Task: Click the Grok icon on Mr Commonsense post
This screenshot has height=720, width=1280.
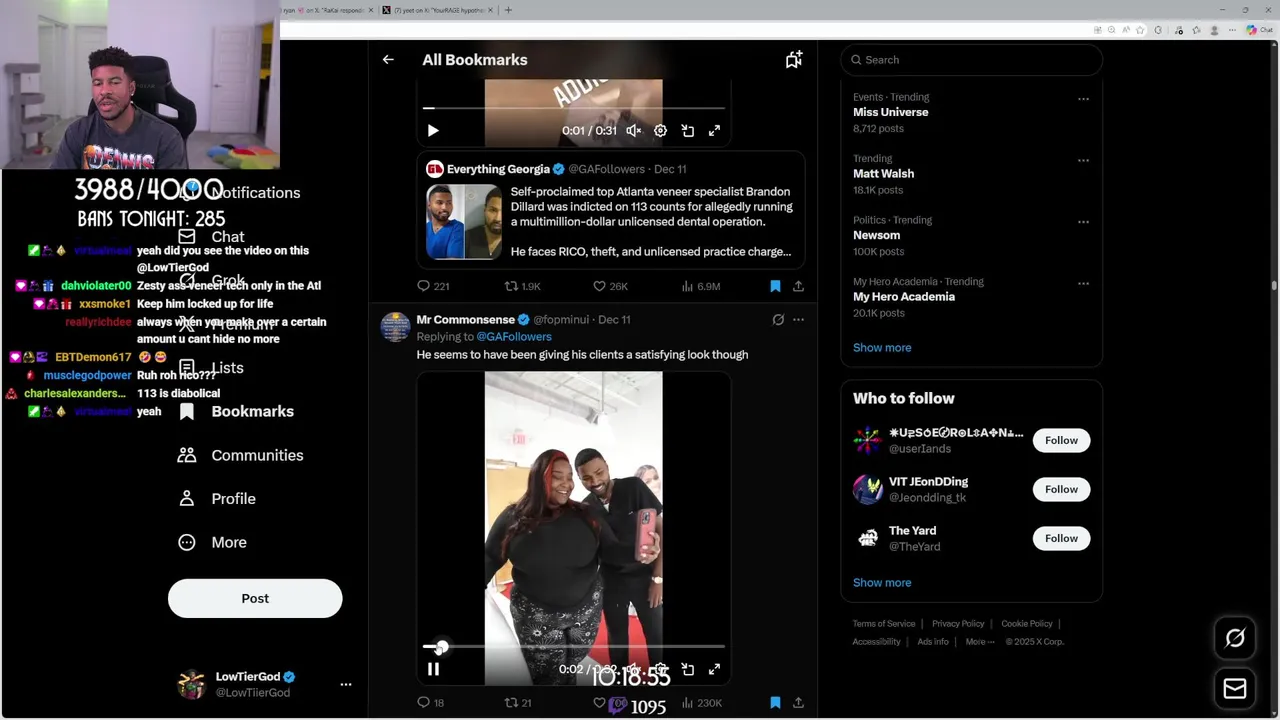Action: click(x=778, y=320)
